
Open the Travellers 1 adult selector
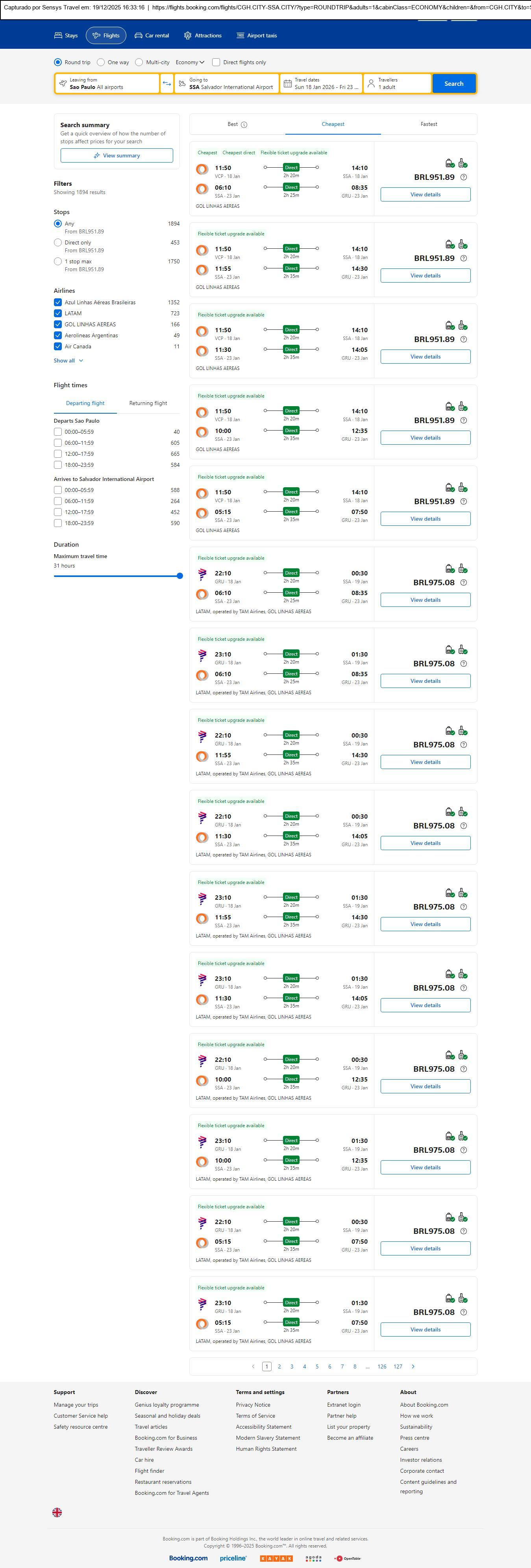tap(397, 83)
